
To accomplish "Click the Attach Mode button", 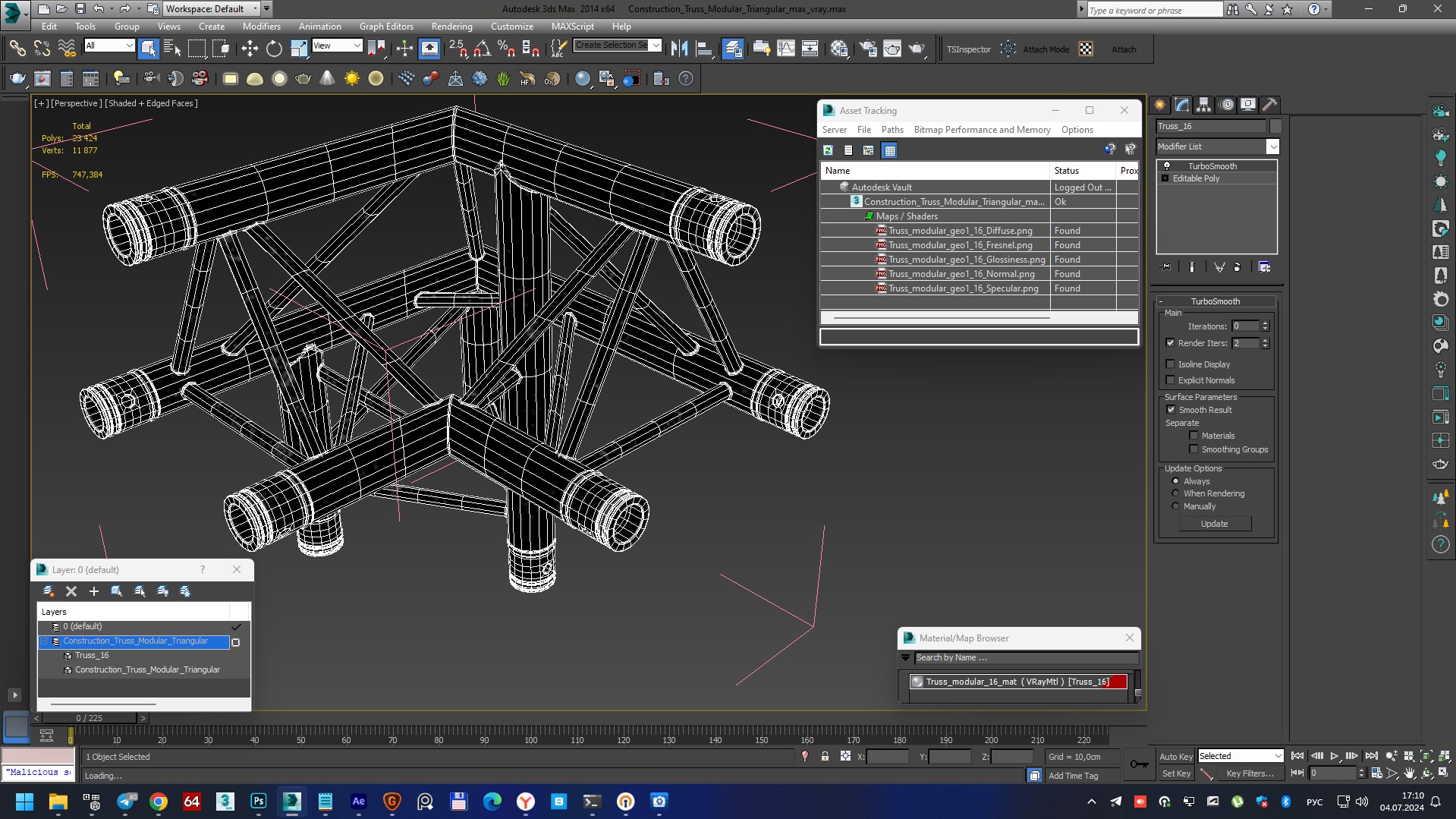I will 1046,49.
